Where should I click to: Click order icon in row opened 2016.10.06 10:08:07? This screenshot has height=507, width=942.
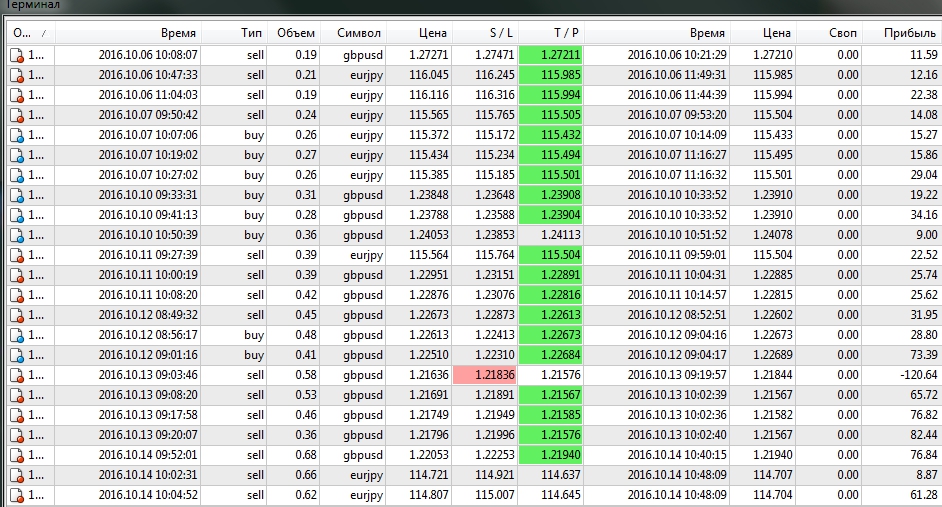click(16, 55)
